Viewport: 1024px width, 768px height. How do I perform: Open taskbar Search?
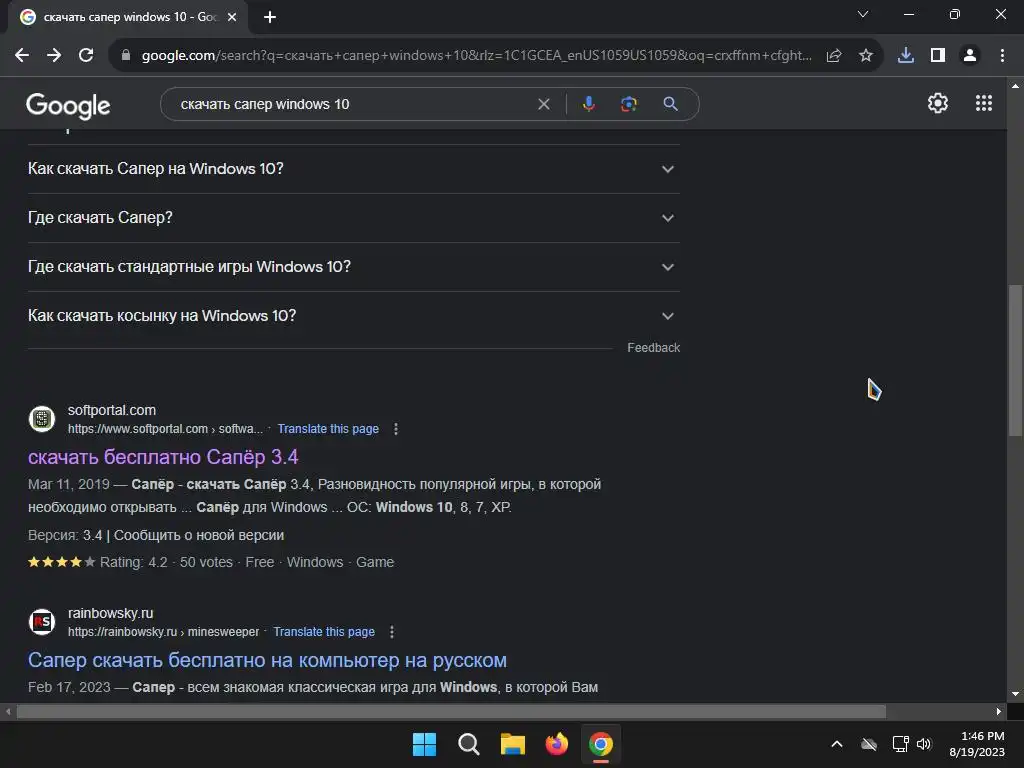pyautogui.click(x=468, y=744)
